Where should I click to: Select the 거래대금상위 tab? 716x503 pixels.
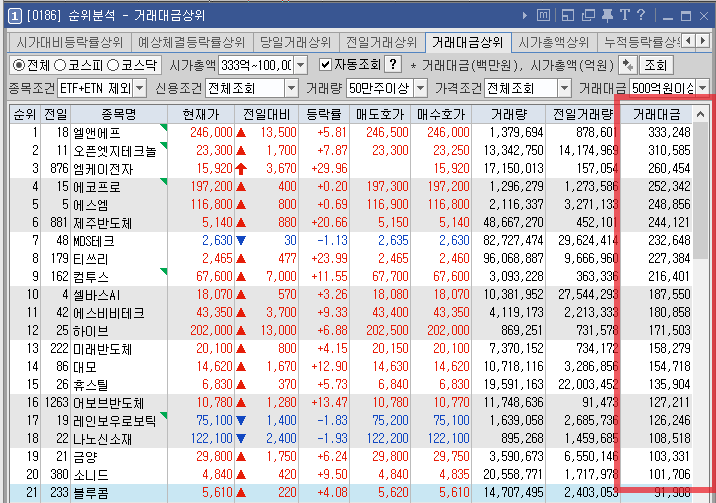click(468, 42)
